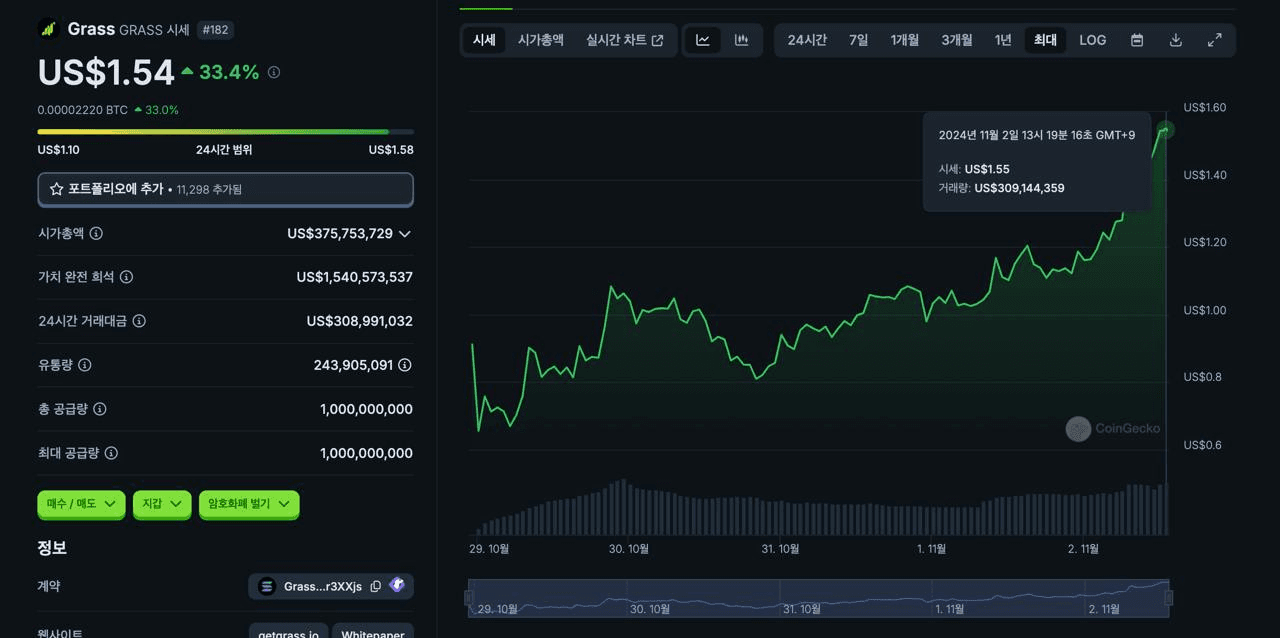
Task: Toggle LOG scale on the chart
Action: tap(1093, 40)
